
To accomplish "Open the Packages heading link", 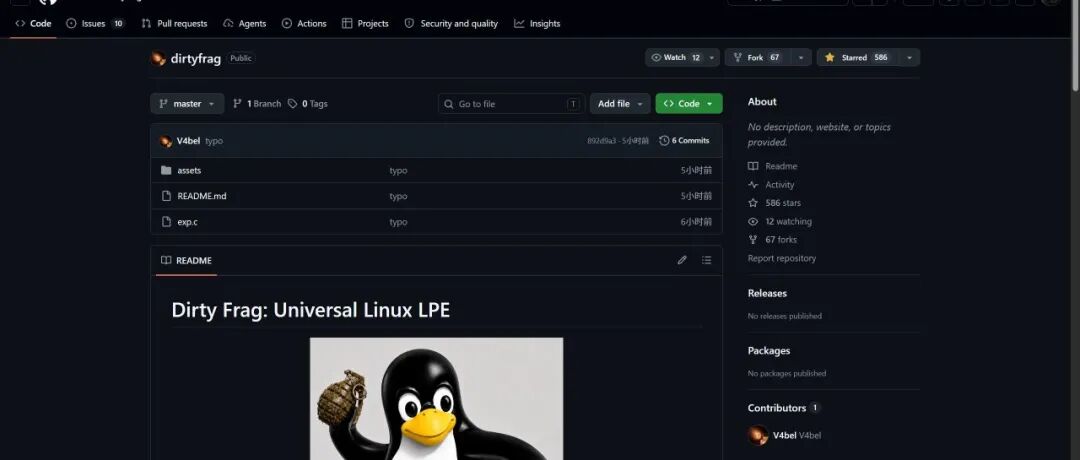I will click(769, 351).
